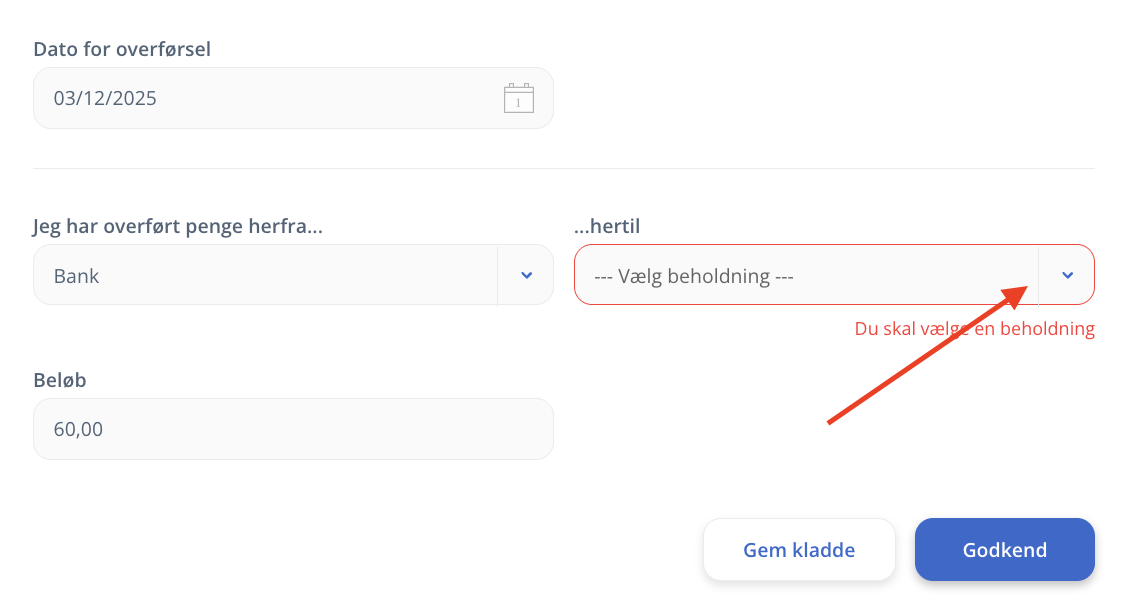Focus the Beløb amount input field
The width and height of the screenshot is (1126, 612).
coord(293,429)
